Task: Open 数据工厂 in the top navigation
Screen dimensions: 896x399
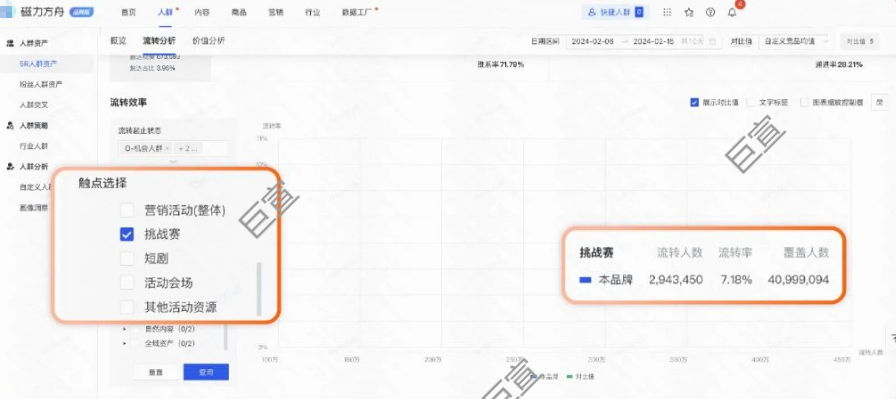Action: click(x=357, y=12)
